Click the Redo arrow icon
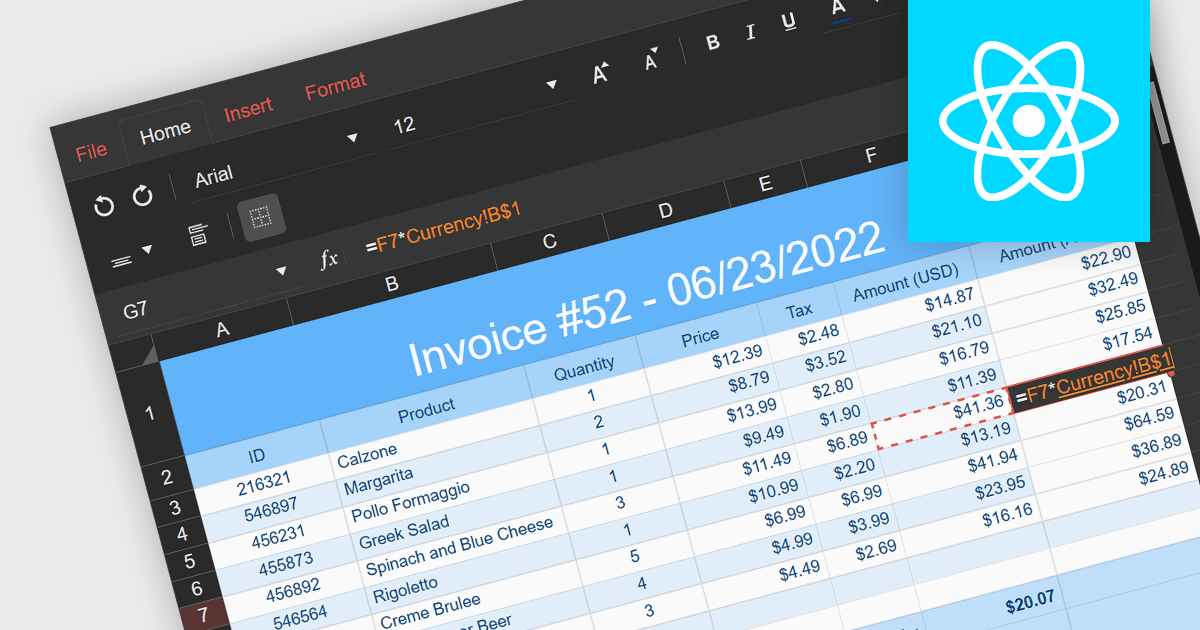1200x630 pixels. pos(143,195)
